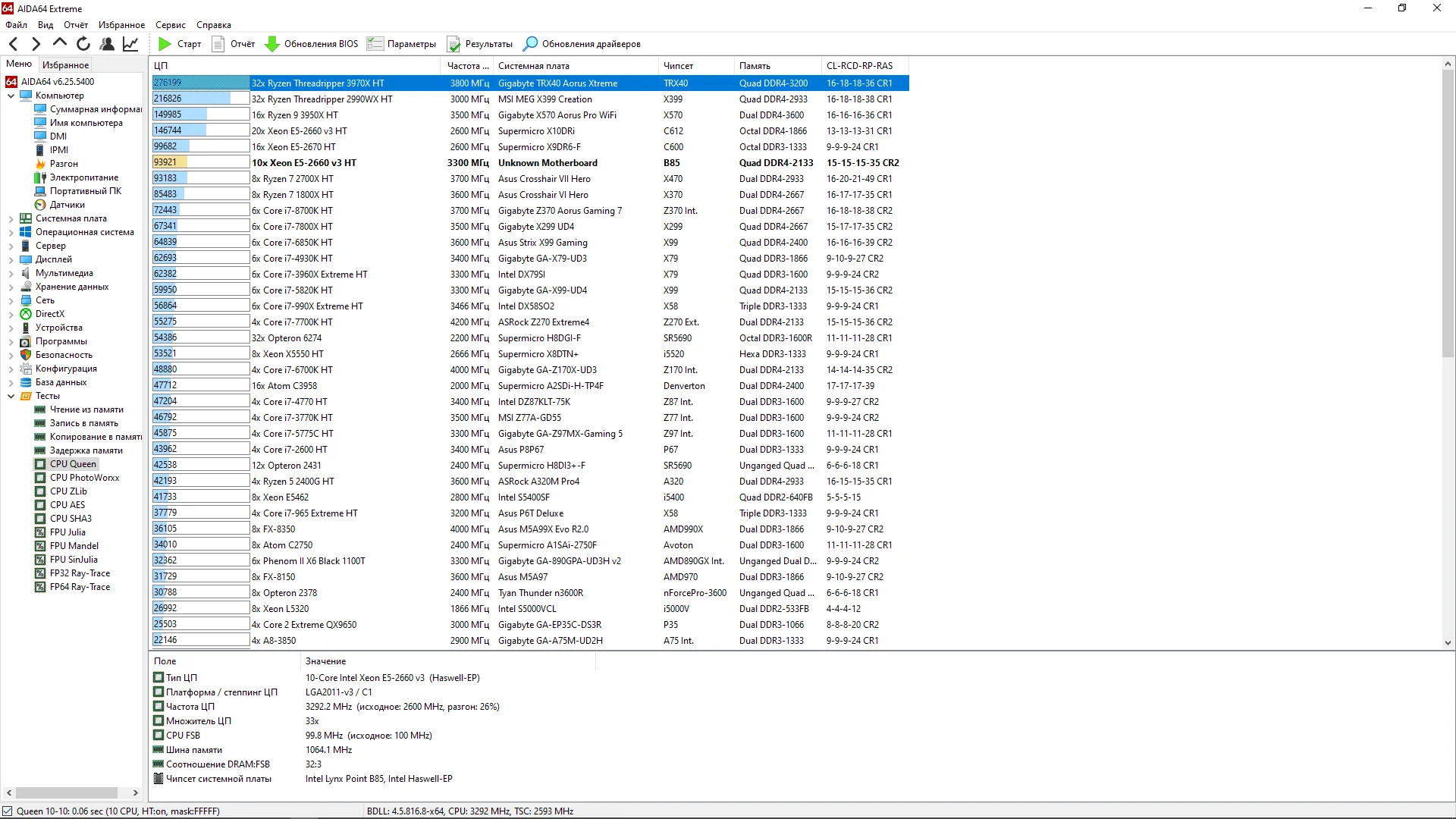The height and width of the screenshot is (819, 1456).
Task: Click the results list vertical scrollbar
Action: (x=1448, y=353)
